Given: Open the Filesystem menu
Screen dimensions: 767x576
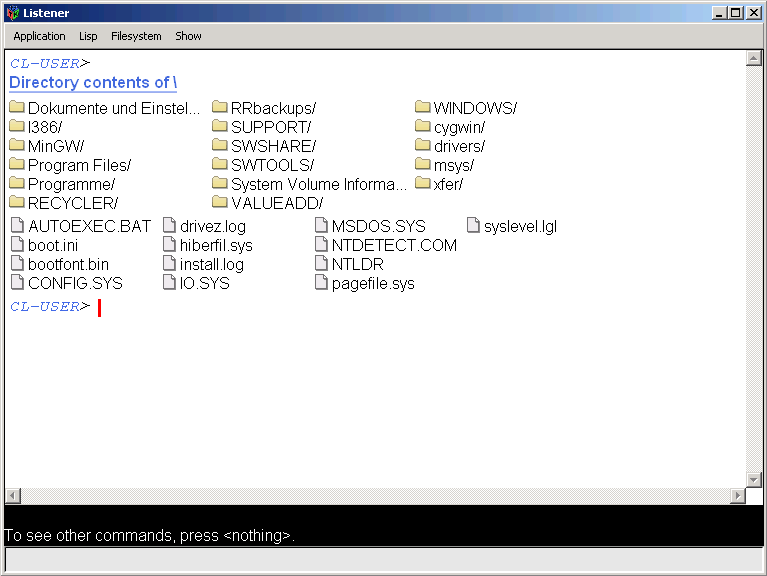Looking at the screenshot, I should [x=136, y=36].
